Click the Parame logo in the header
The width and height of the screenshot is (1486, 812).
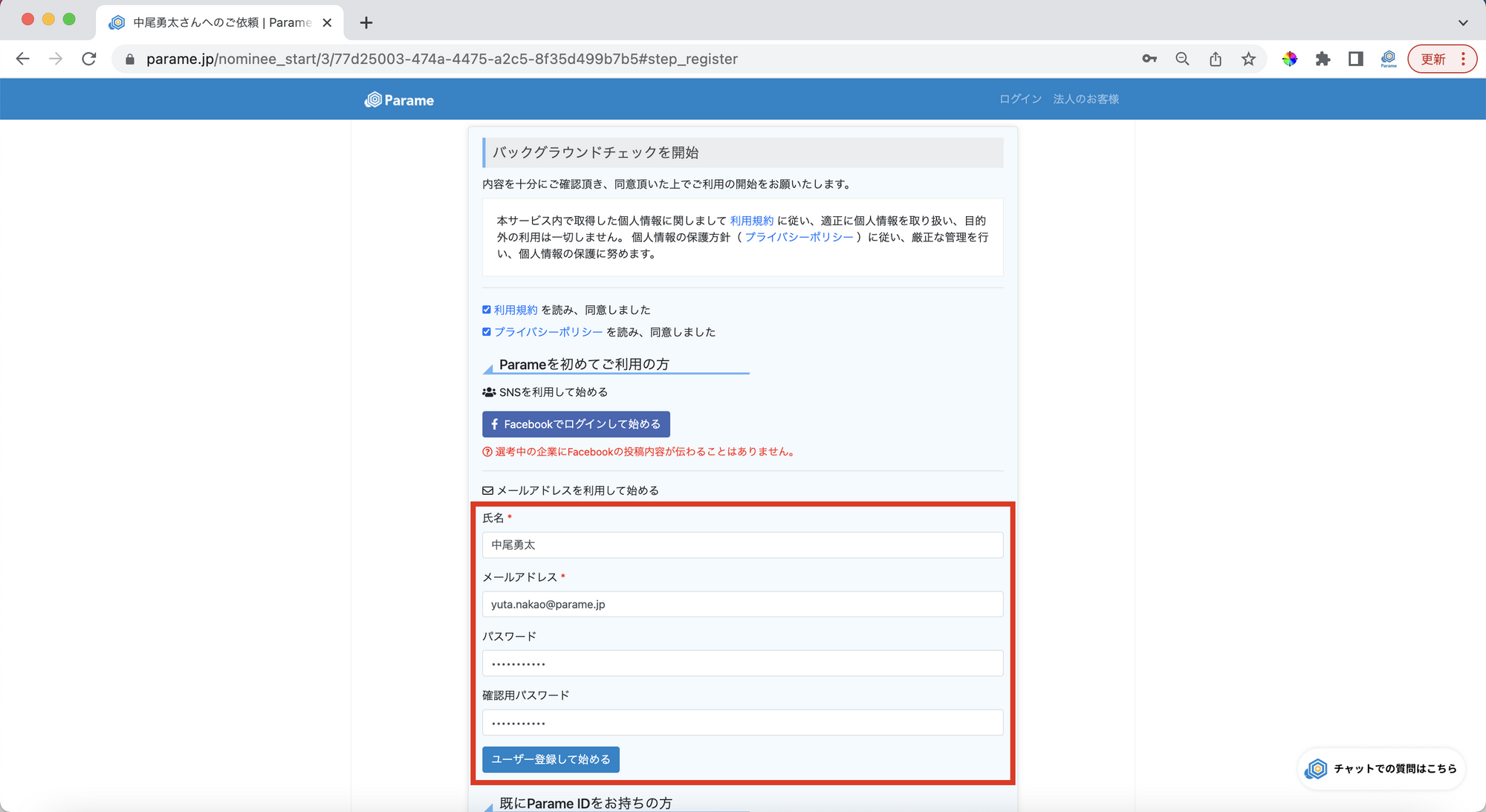399,100
